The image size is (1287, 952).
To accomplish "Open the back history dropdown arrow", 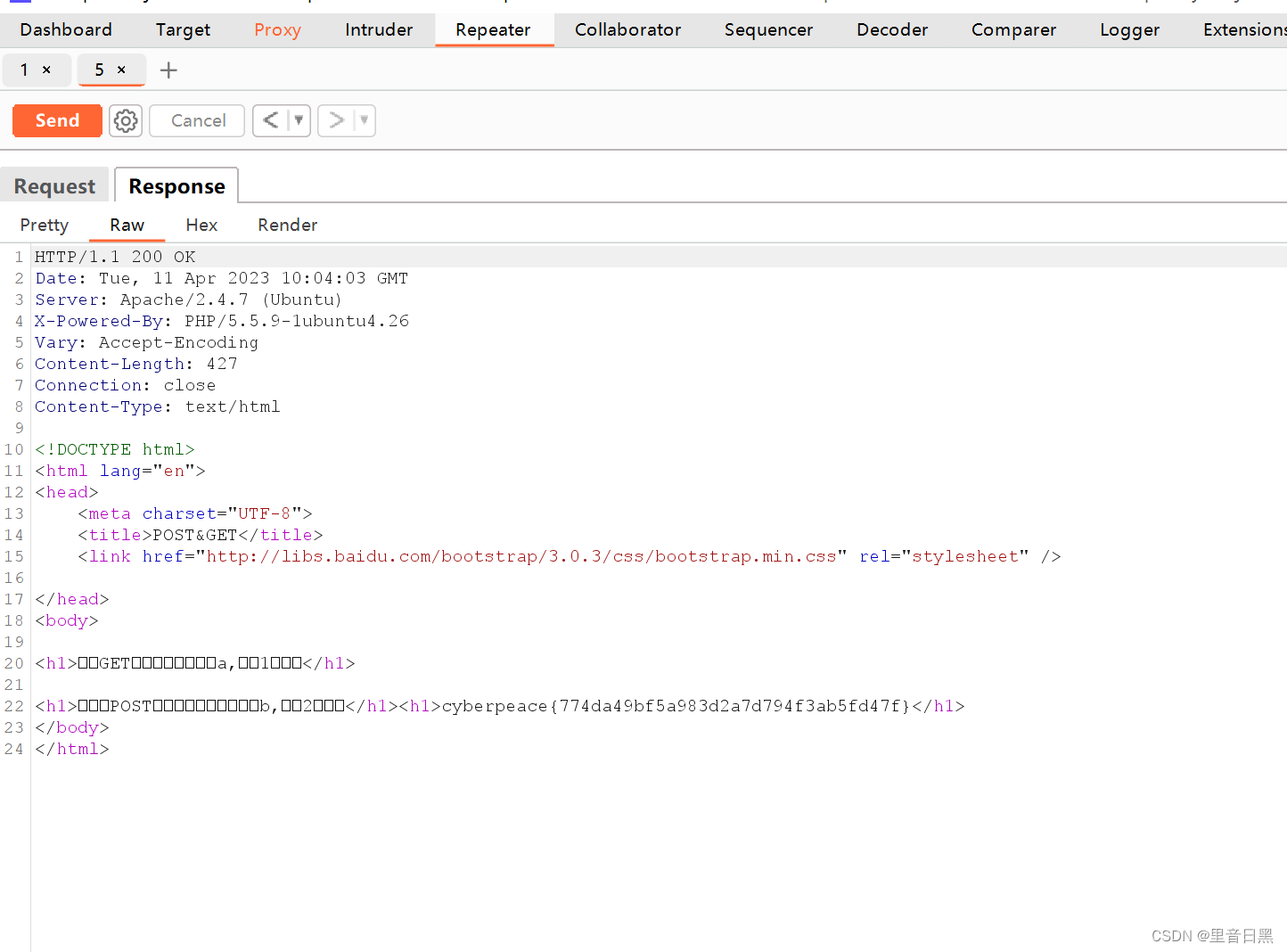I will (299, 120).
